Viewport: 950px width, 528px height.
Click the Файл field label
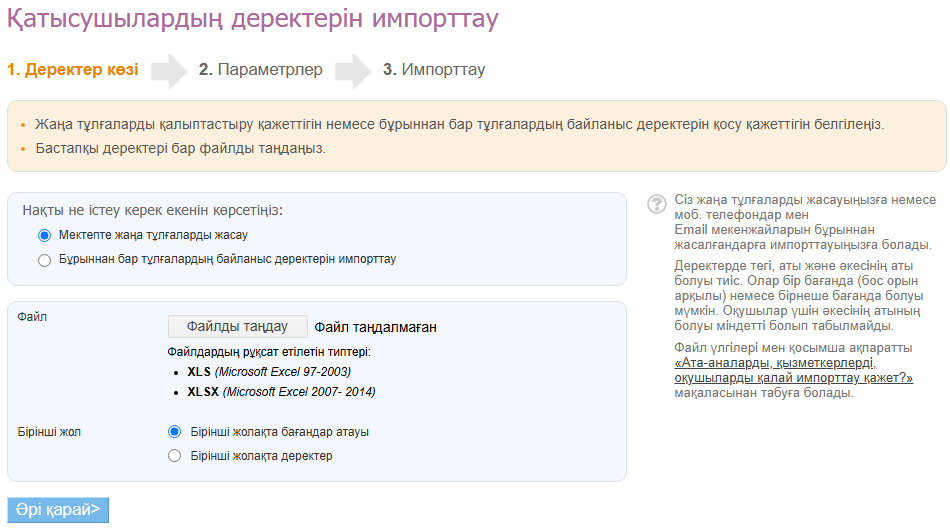point(32,317)
